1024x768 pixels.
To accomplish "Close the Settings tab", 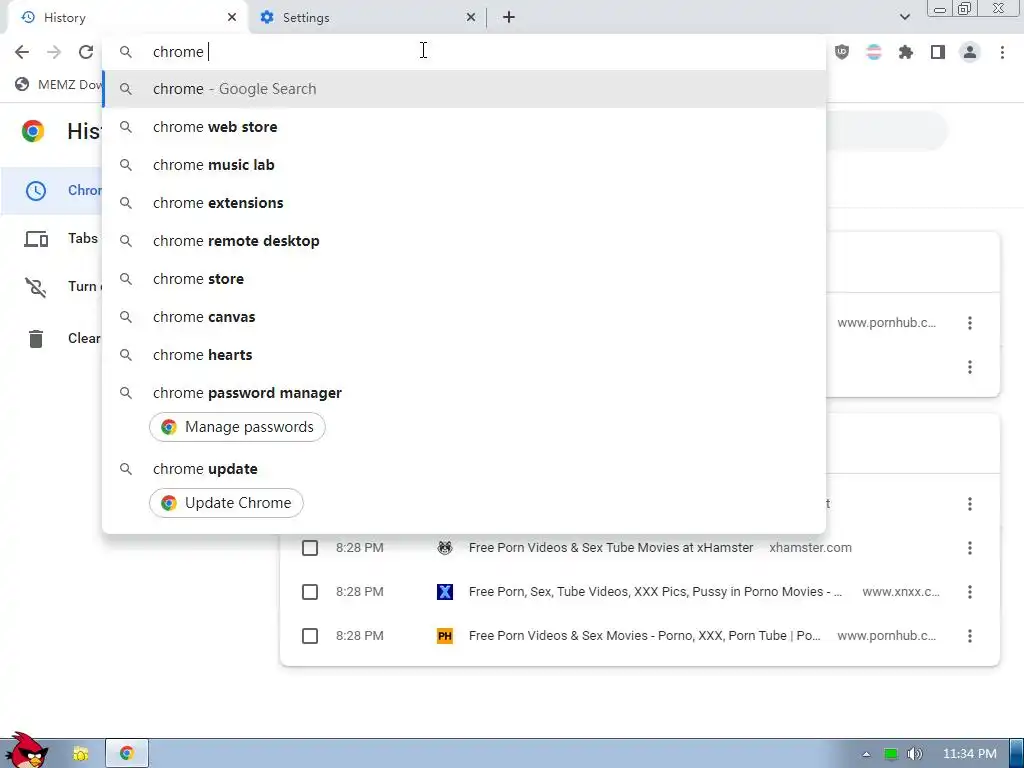I will (x=471, y=17).
